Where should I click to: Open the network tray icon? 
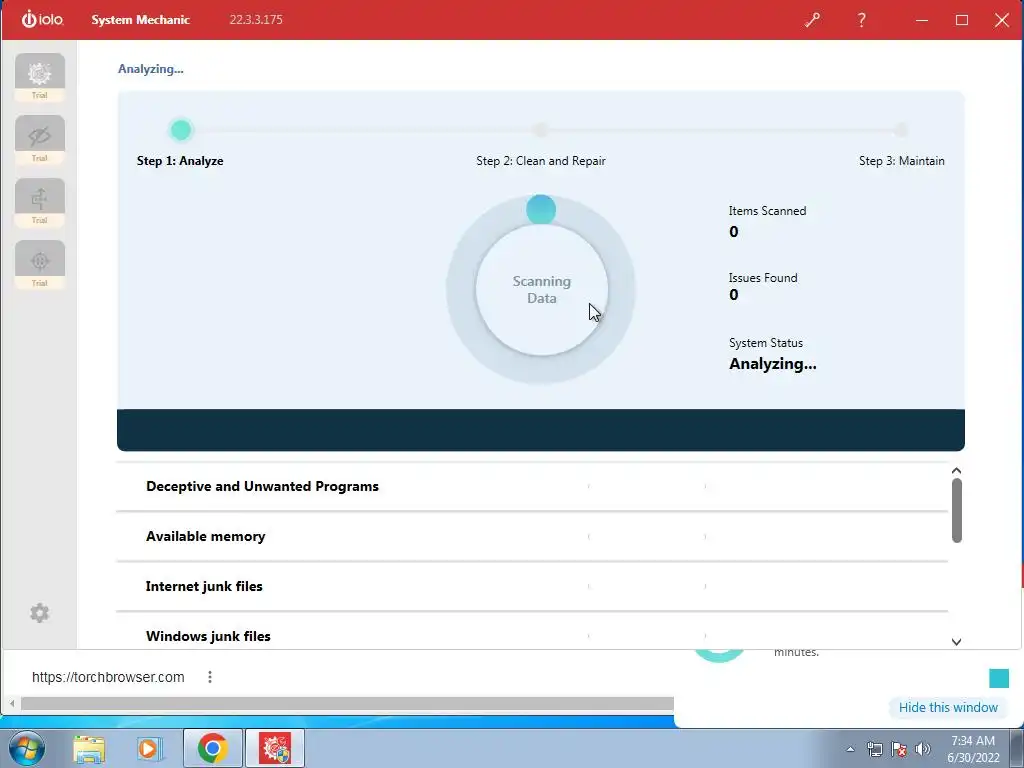(x=874, y=749)
